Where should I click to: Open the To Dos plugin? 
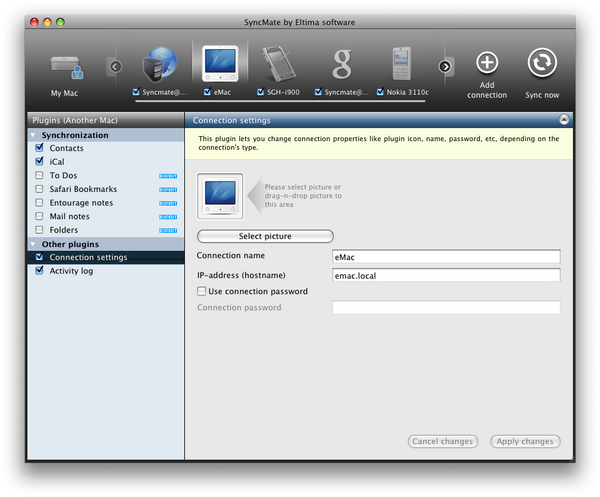click(63, 175)
